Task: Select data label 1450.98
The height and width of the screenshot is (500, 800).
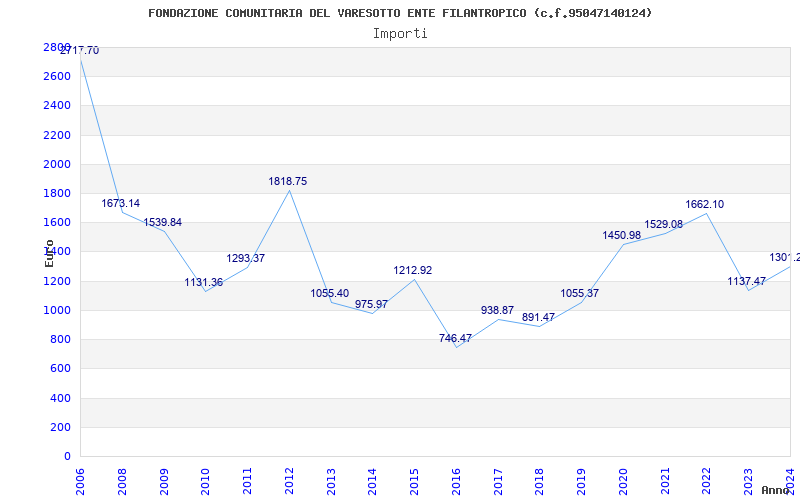Action: 621,235
